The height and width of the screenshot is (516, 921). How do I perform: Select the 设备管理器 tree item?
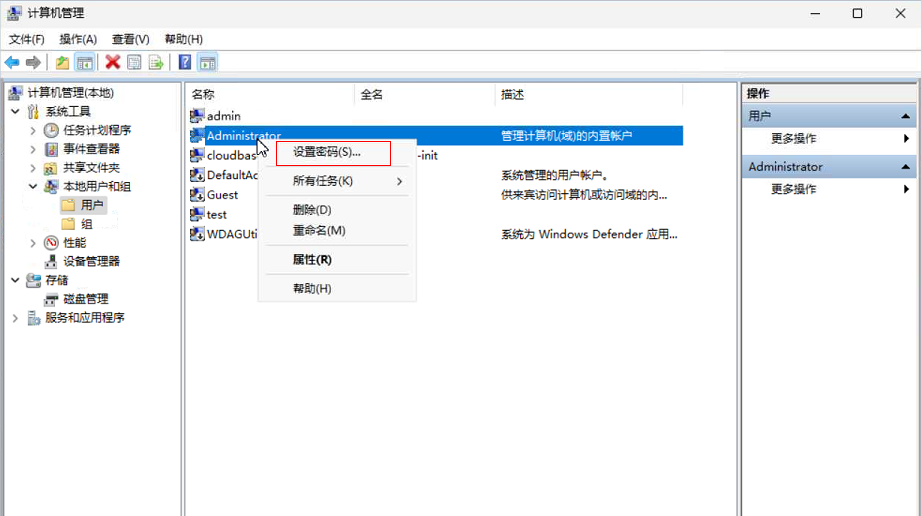92,262
